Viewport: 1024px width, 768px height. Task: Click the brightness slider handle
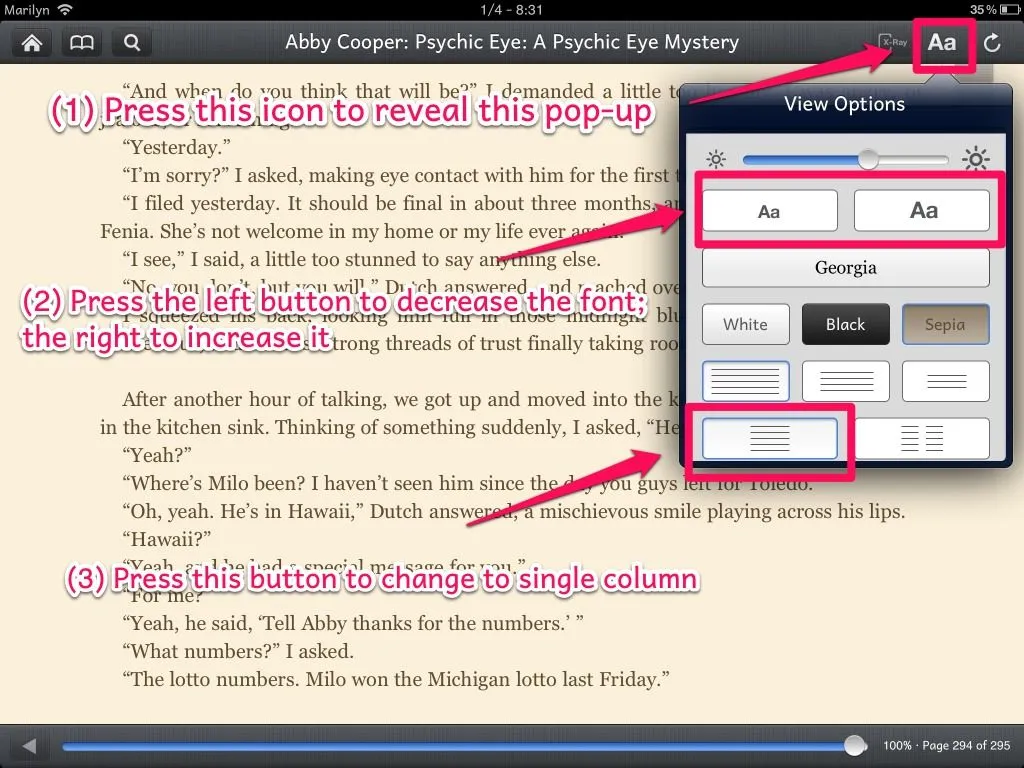tap(868, 160)
